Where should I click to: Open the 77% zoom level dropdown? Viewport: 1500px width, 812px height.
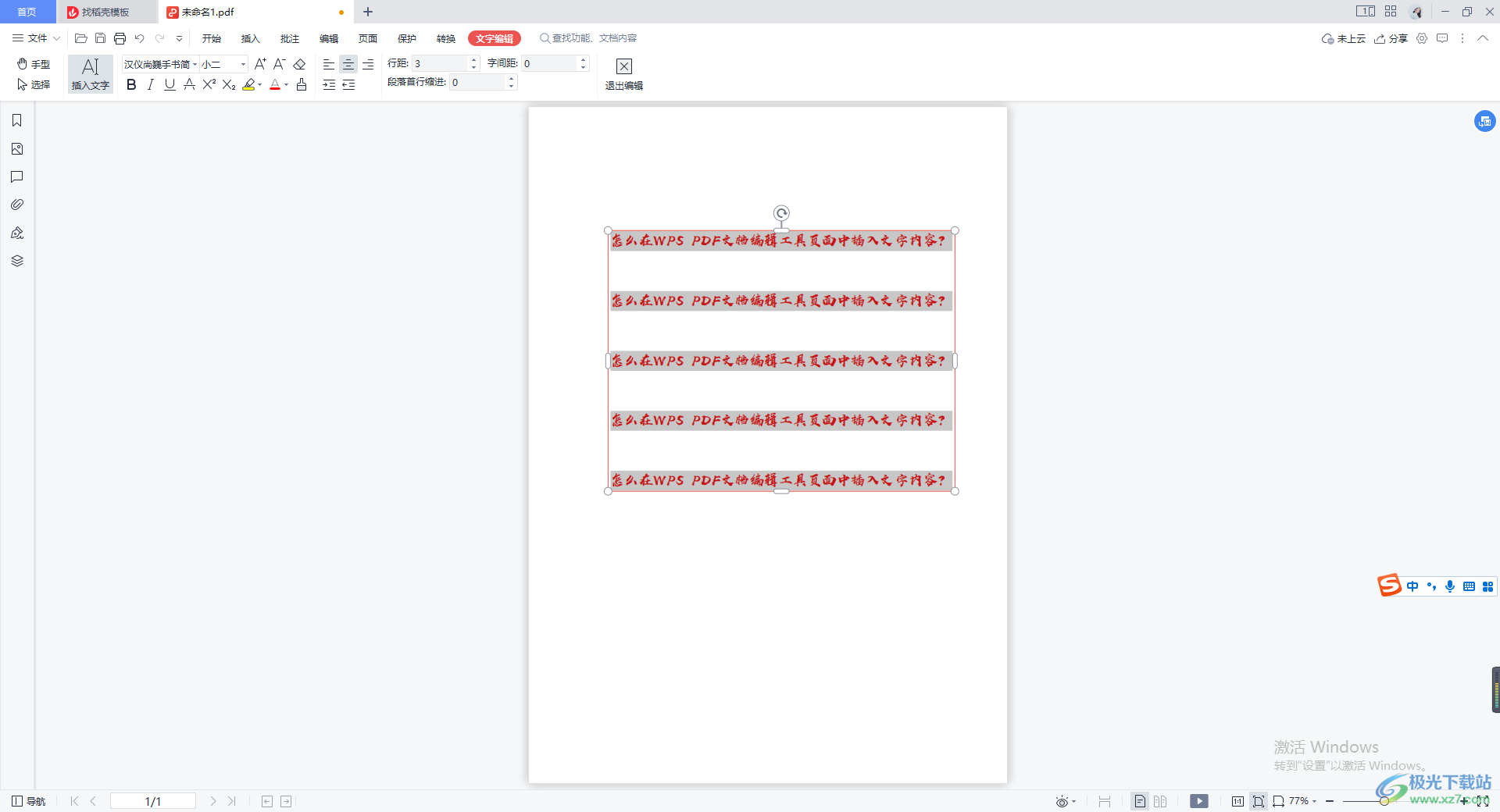[x=1303, y=801]
